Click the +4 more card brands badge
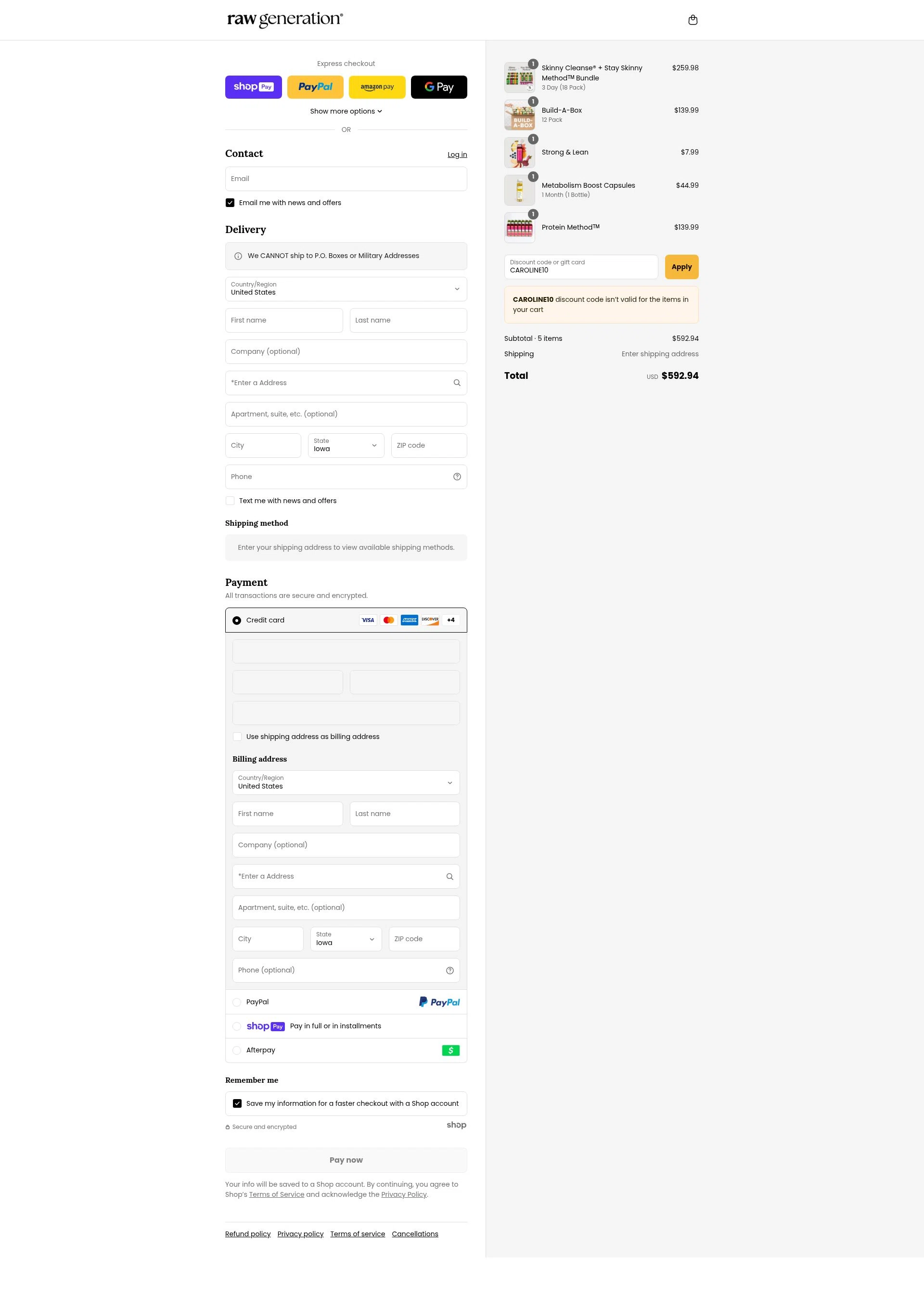Viewport: 924px width, 1296px height. (x=450, y=621)
